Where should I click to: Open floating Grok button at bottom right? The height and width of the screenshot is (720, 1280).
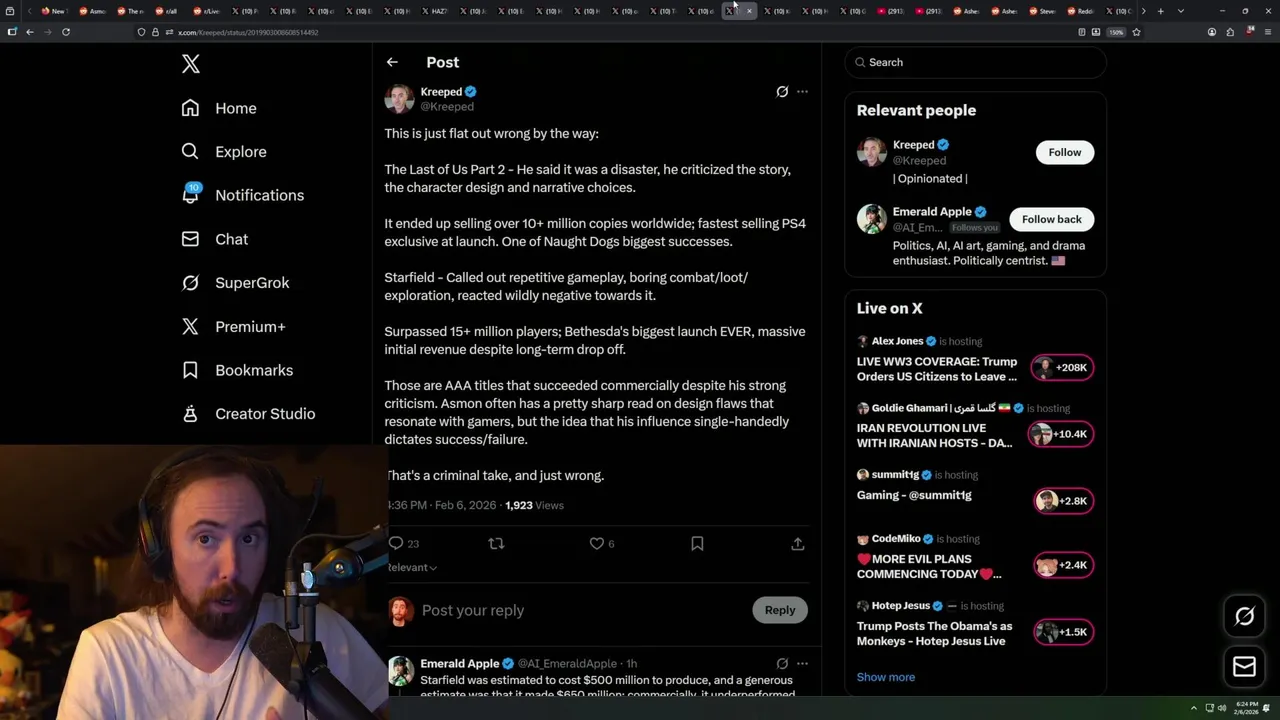coord(1244,617)
